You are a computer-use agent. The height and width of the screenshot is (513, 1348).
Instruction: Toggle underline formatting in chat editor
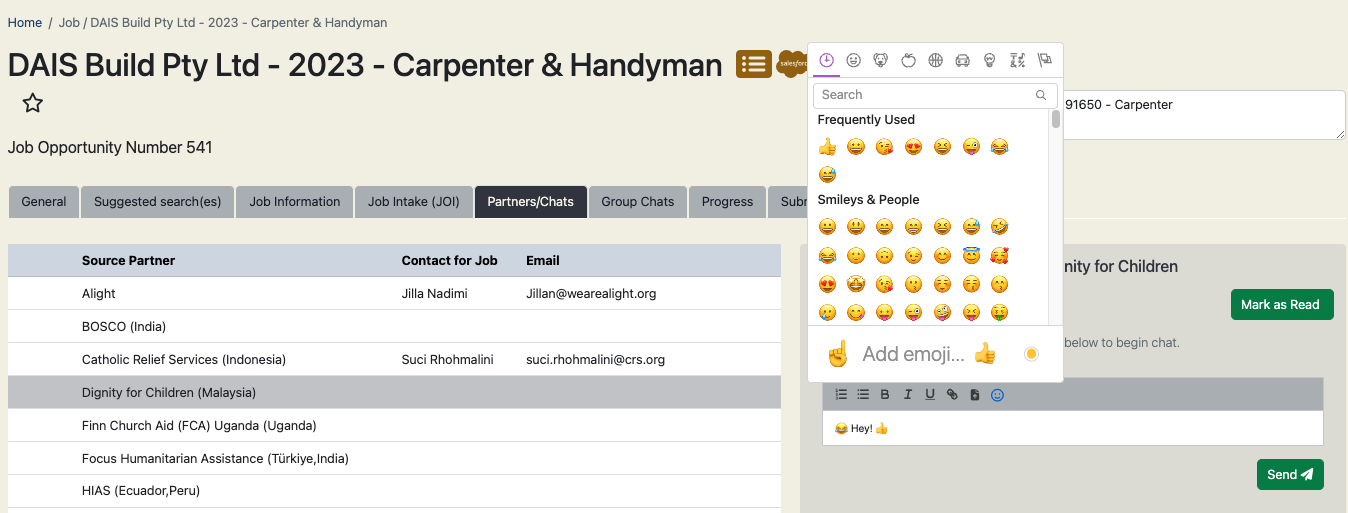coord(930,395)
